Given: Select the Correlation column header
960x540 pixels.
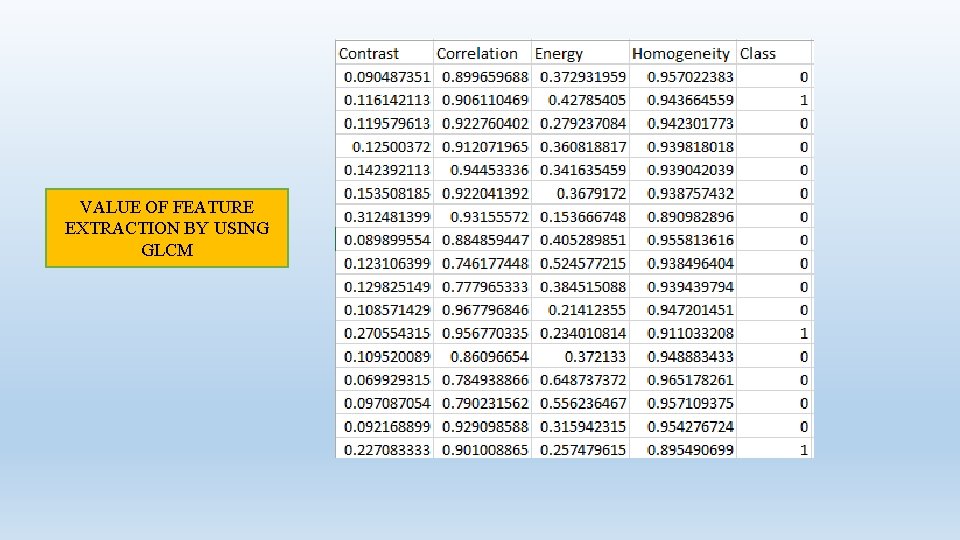Looking at the screenshot, I should coord(482,53).
